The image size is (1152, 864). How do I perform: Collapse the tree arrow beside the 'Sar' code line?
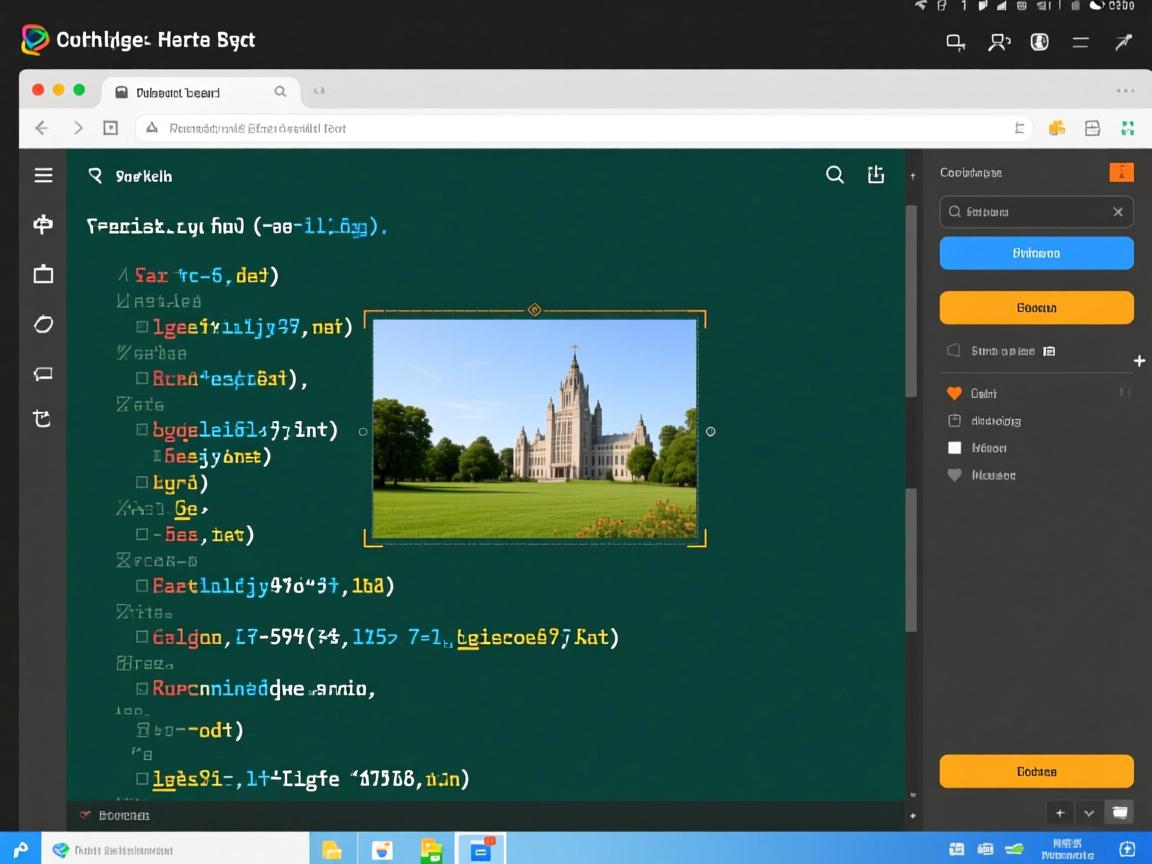(x=122, y=274)
